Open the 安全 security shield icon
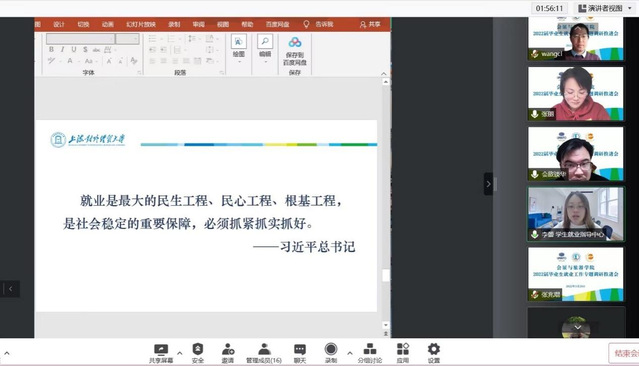 point(198,353)
